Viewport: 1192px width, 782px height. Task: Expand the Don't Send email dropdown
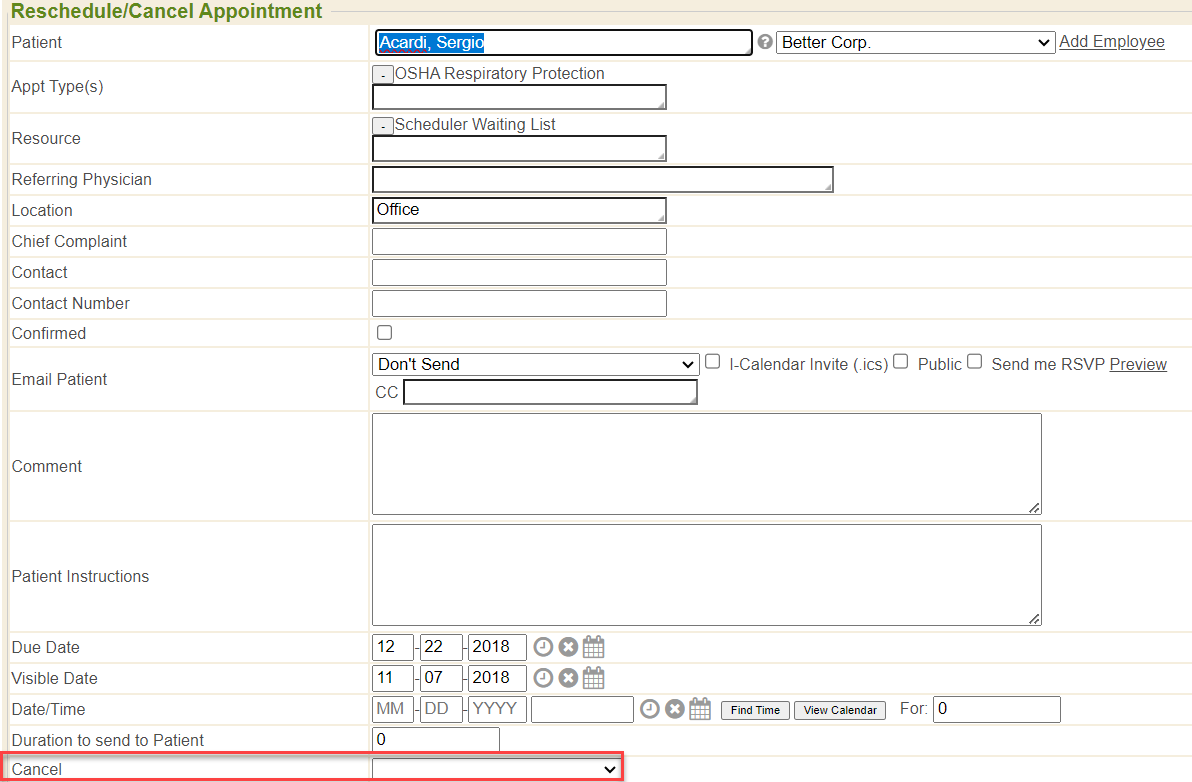click(535, 364)
